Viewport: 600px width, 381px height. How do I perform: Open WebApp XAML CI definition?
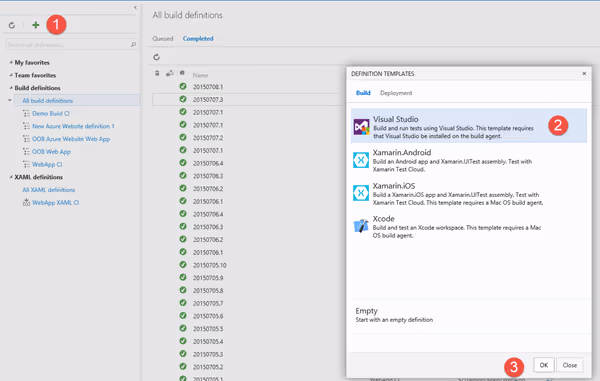click(x=55, y=203)
